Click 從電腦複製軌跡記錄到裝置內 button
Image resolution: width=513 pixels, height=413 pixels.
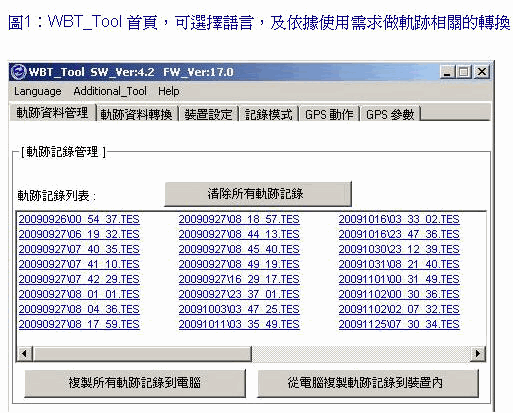tap(368, 383)
